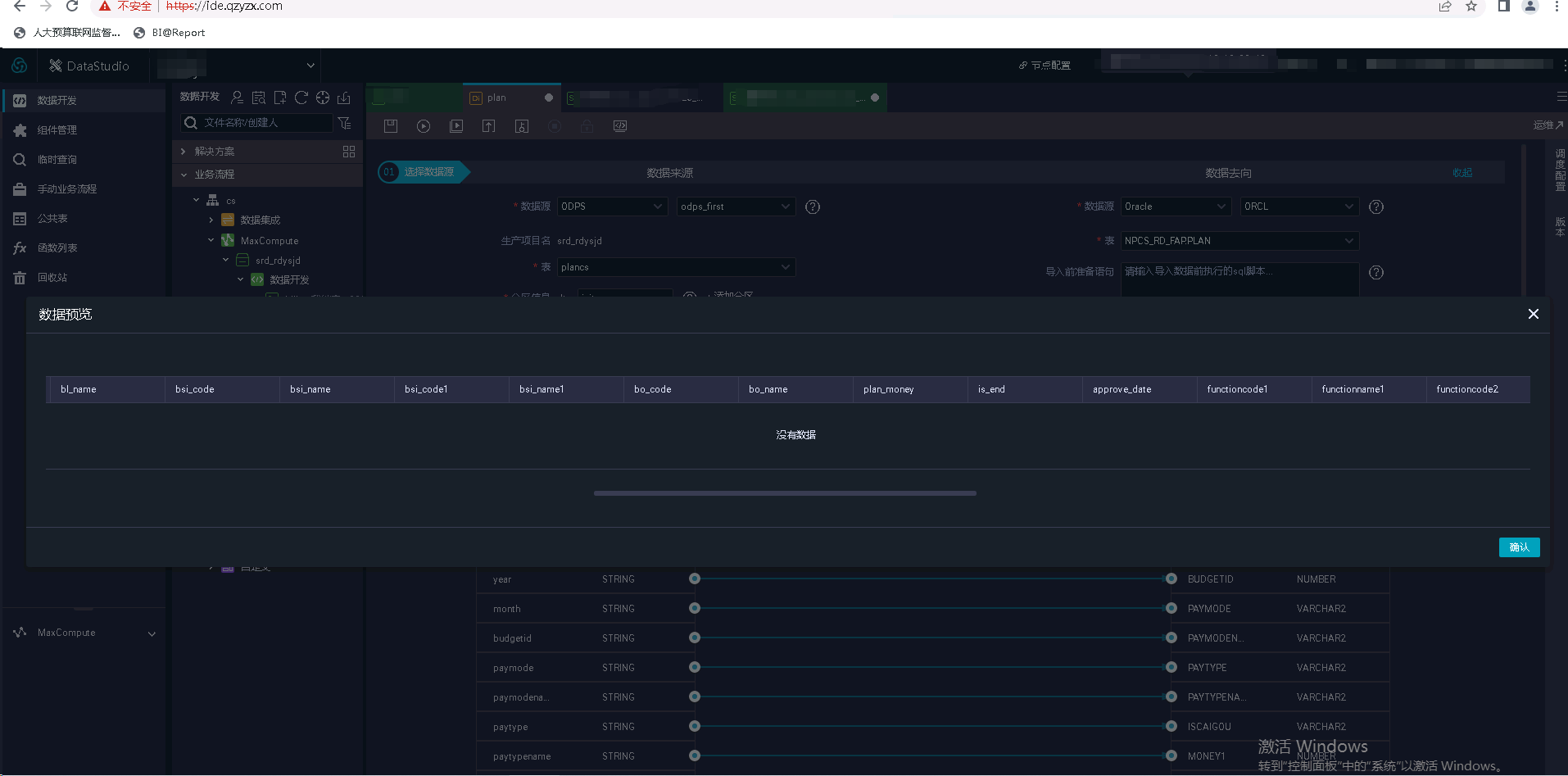Click the filter icon next to search box

coord(345,123)
